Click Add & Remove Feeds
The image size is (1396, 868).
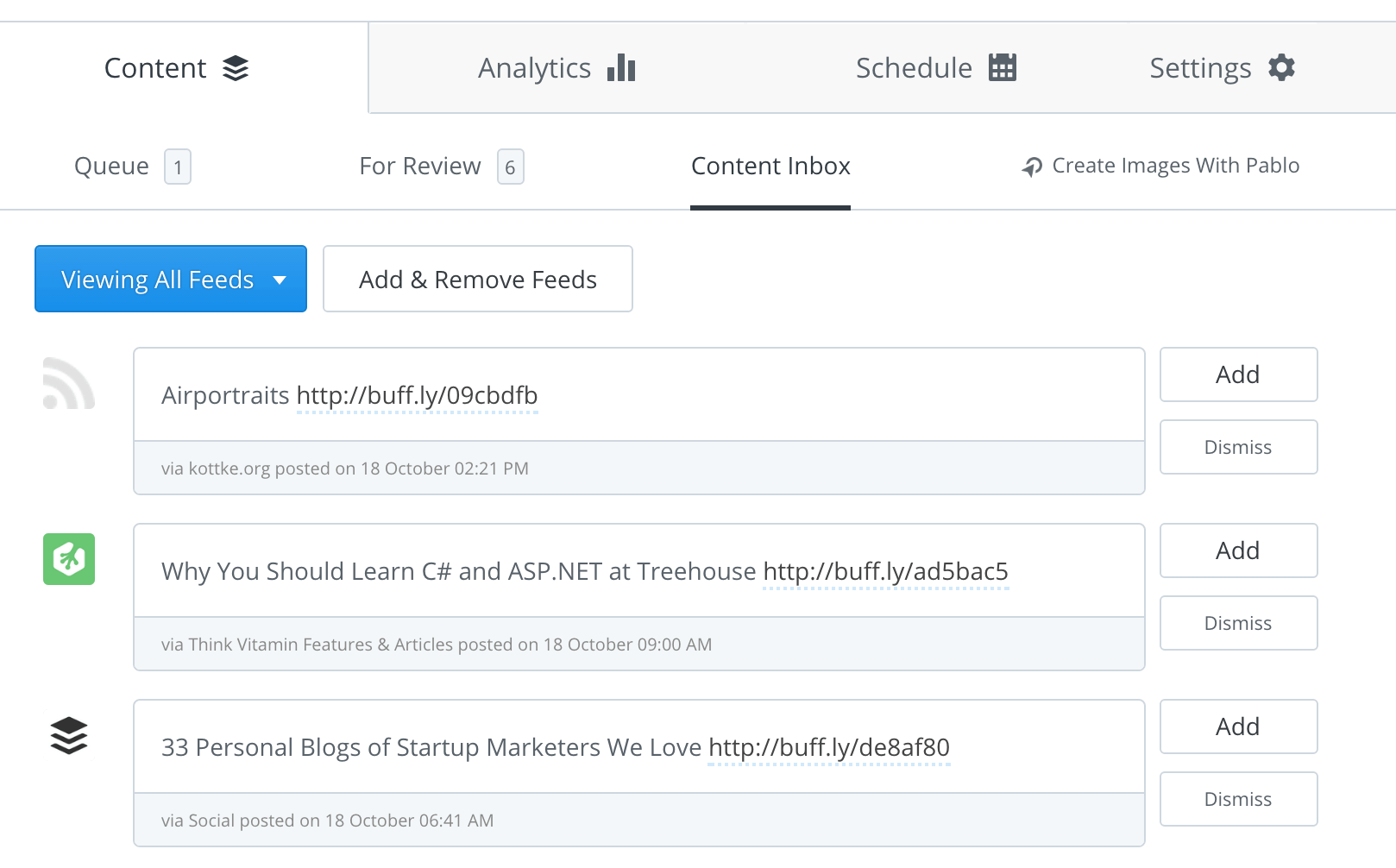(x=477, y=279)
